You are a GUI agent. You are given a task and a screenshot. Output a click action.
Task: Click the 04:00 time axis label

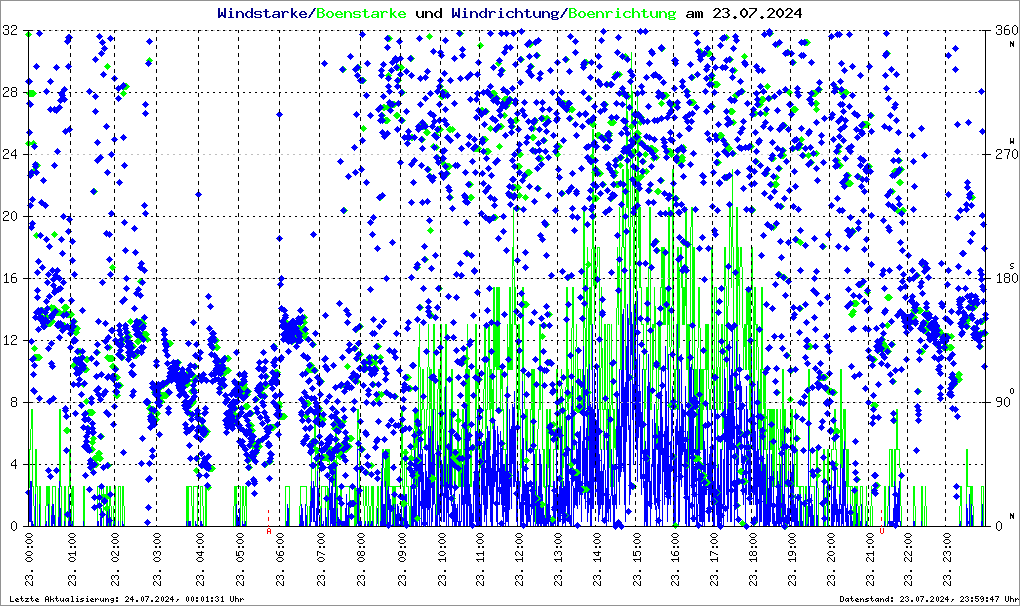pyautogui.click(x=200, y=559)
